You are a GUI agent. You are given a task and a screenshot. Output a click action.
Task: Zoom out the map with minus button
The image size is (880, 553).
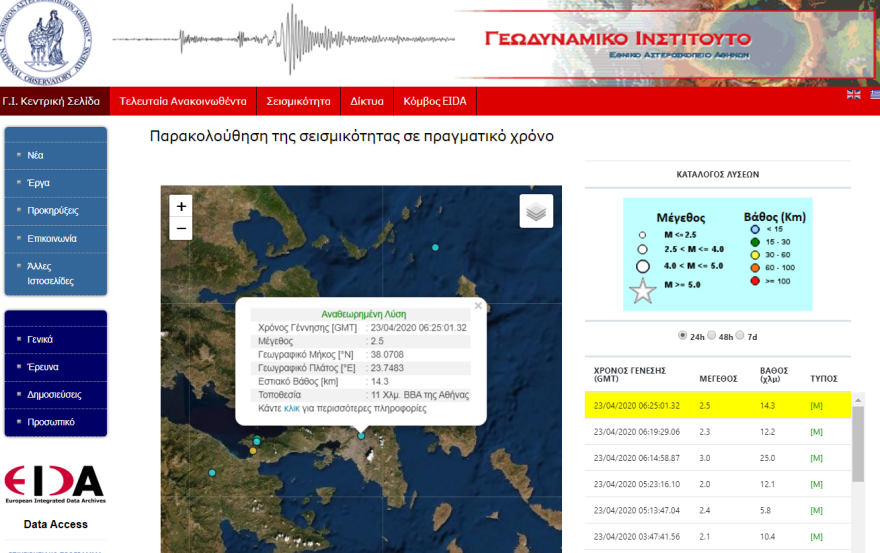click(x=181, y=228)
